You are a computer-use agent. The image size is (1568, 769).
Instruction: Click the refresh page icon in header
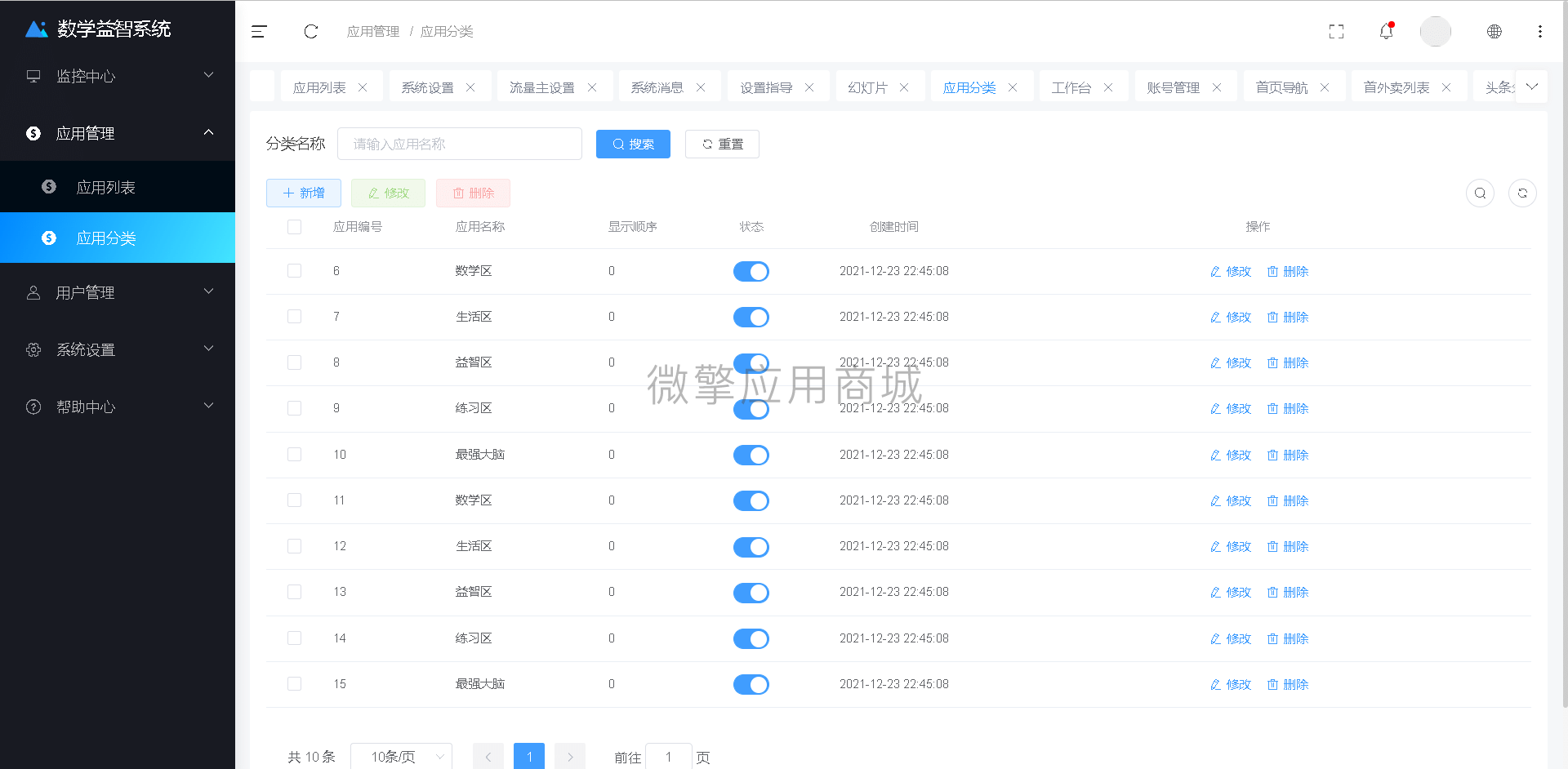[310, 31]
